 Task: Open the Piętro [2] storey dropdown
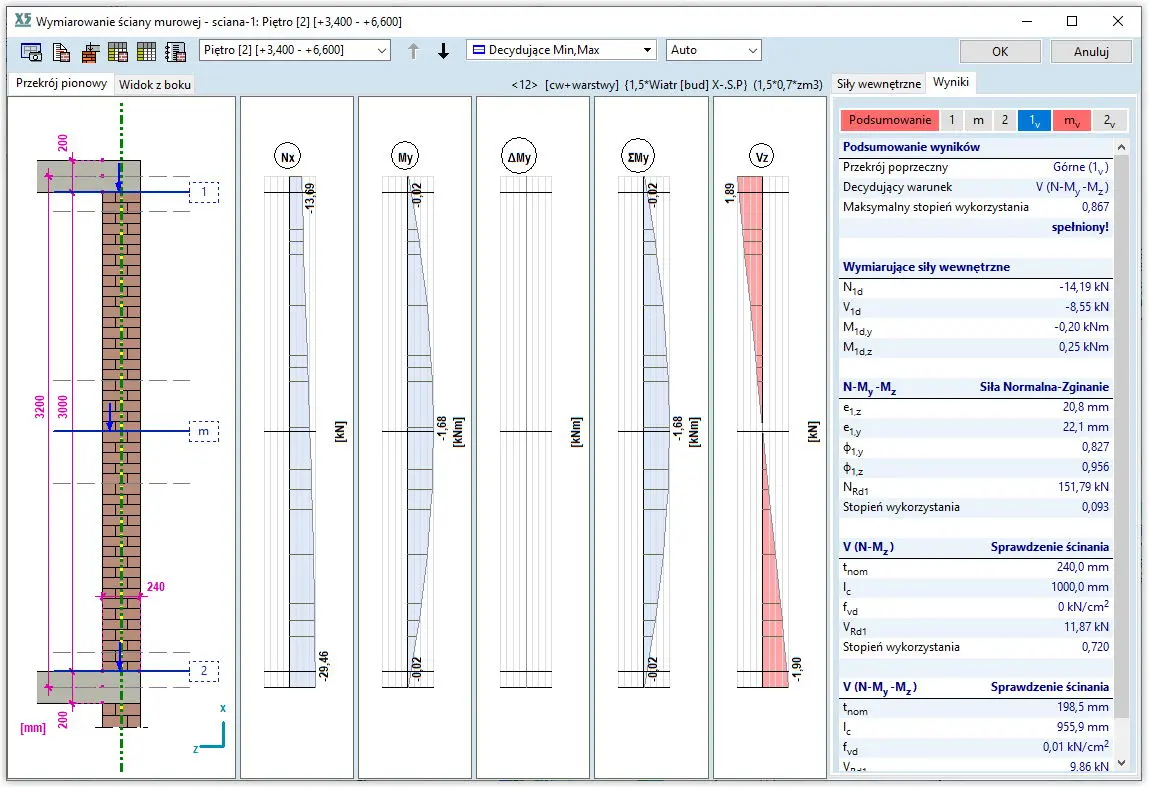(295, 50)
